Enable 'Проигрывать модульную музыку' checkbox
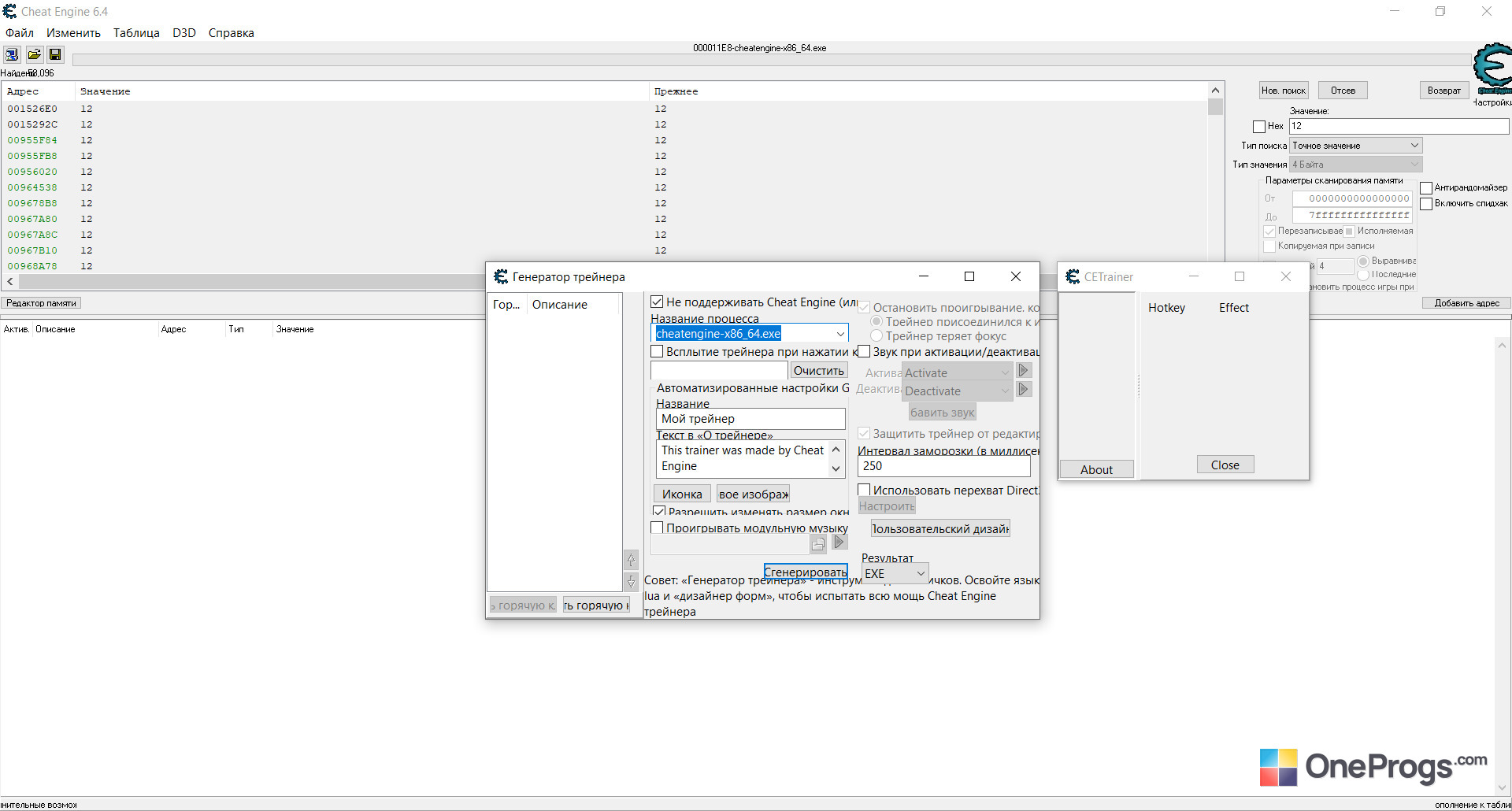This screenshot has width=1512, height=811. [x=657, y=528]
